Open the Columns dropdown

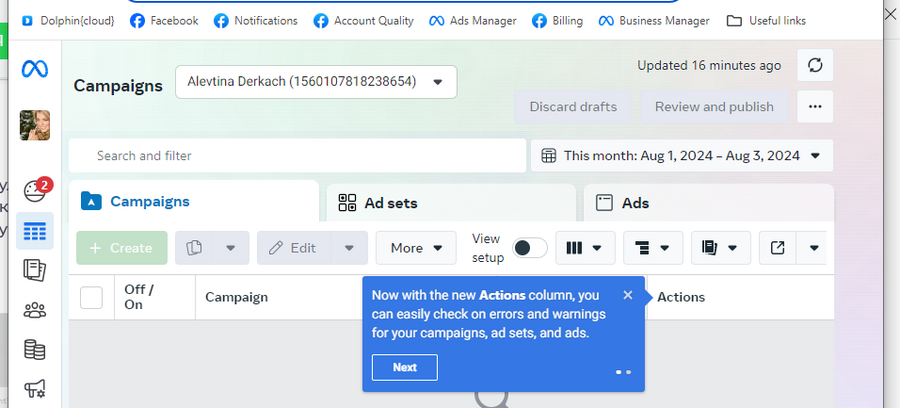(x=585, y=248)
